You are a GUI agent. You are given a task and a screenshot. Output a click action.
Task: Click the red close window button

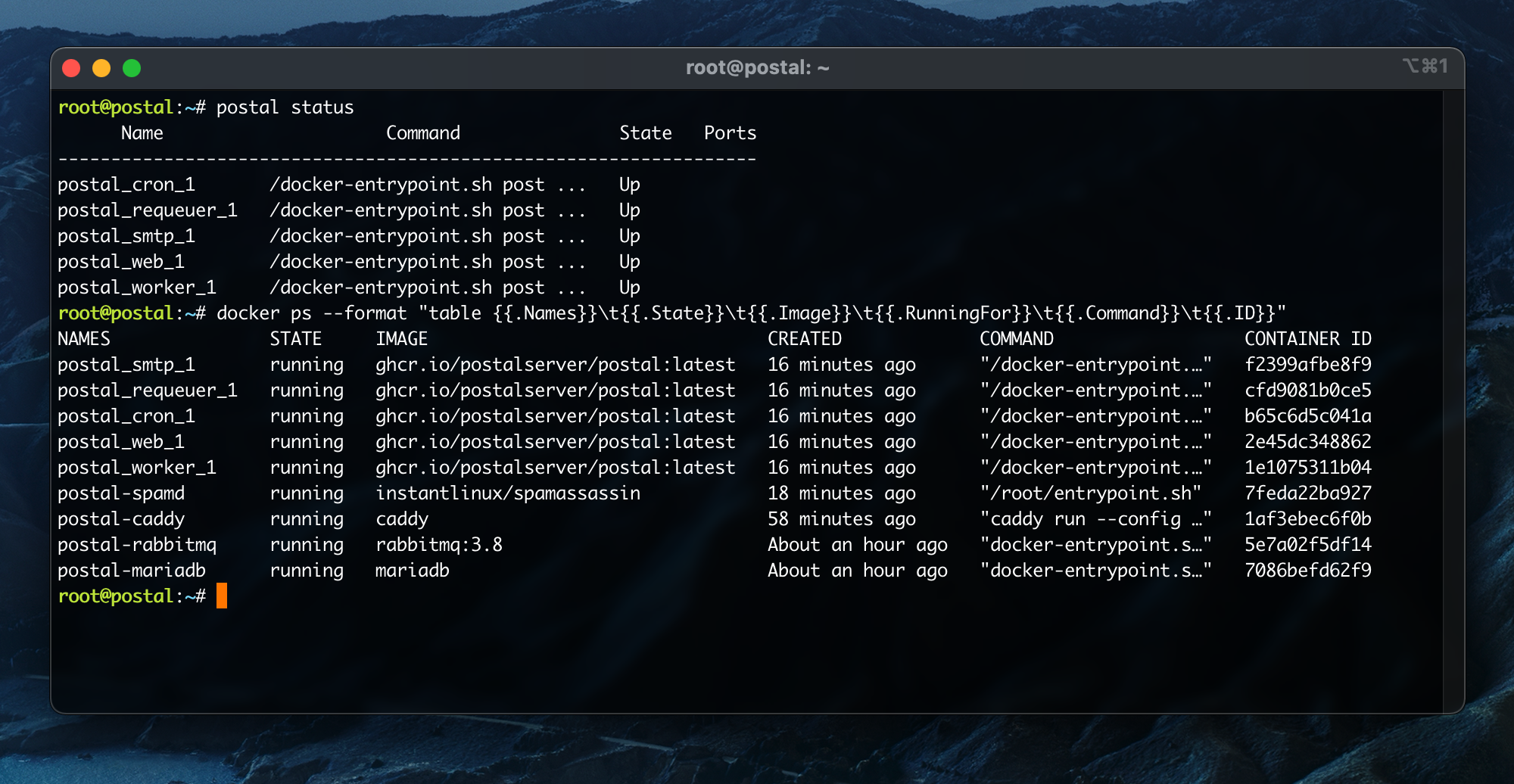click(x=71, y=68)
